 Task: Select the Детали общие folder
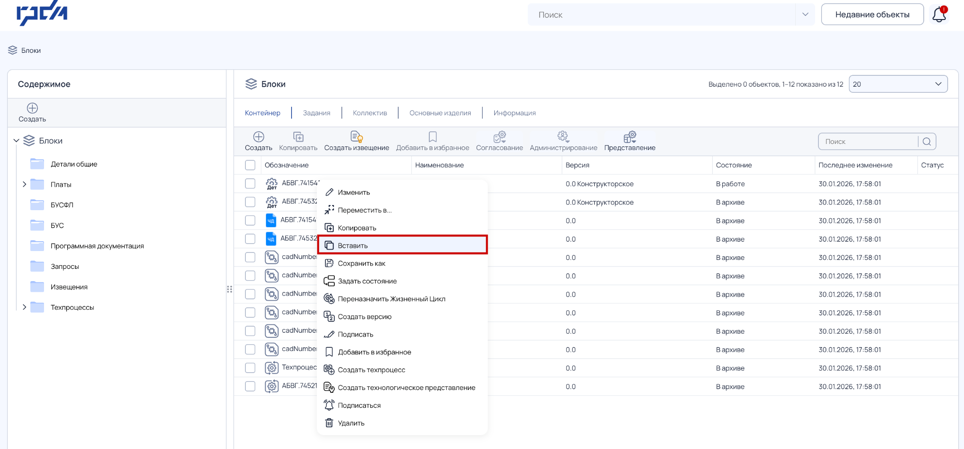pos(74,164)
